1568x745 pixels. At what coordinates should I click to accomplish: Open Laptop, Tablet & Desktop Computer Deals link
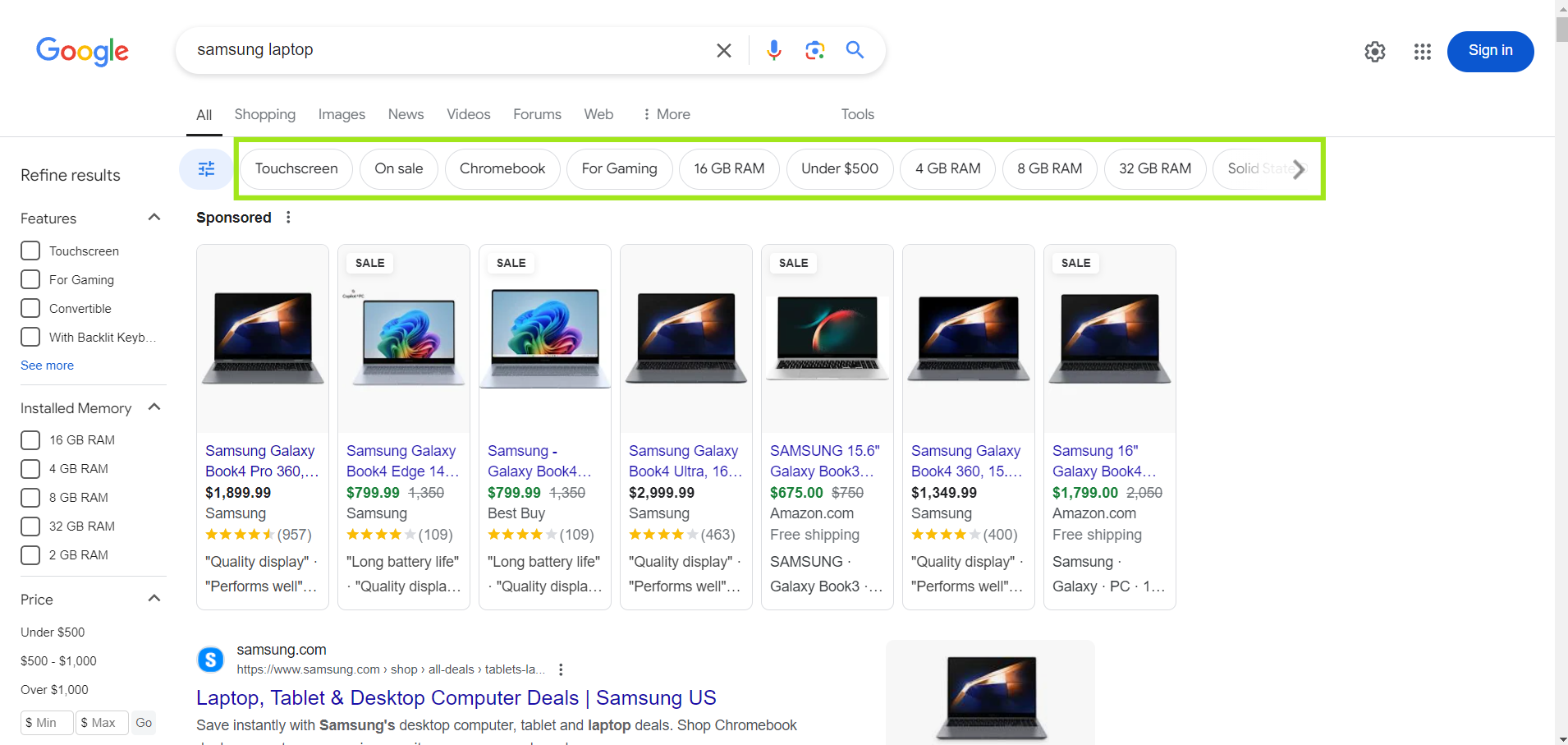click(x=456, y=697)
